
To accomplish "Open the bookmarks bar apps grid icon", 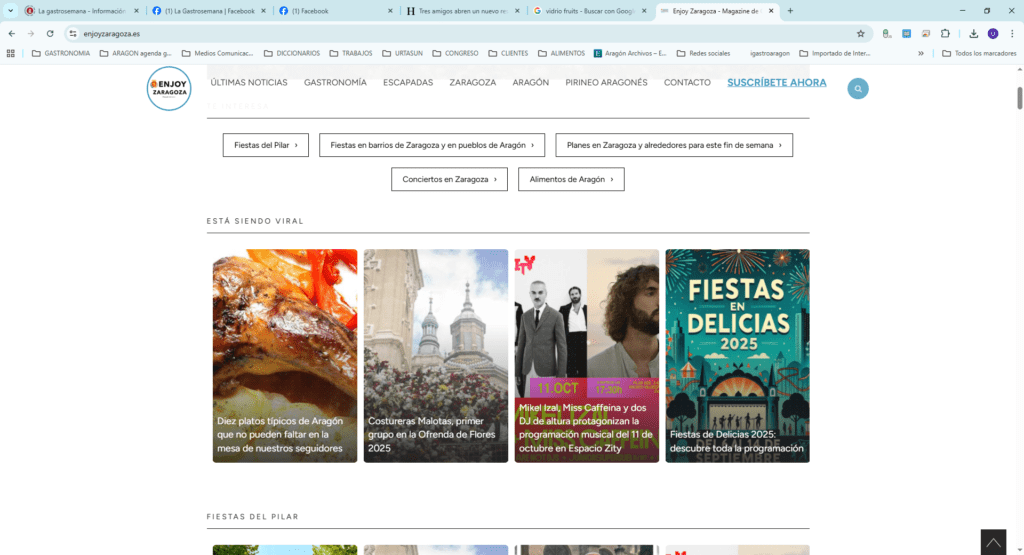I will (10, 53).
